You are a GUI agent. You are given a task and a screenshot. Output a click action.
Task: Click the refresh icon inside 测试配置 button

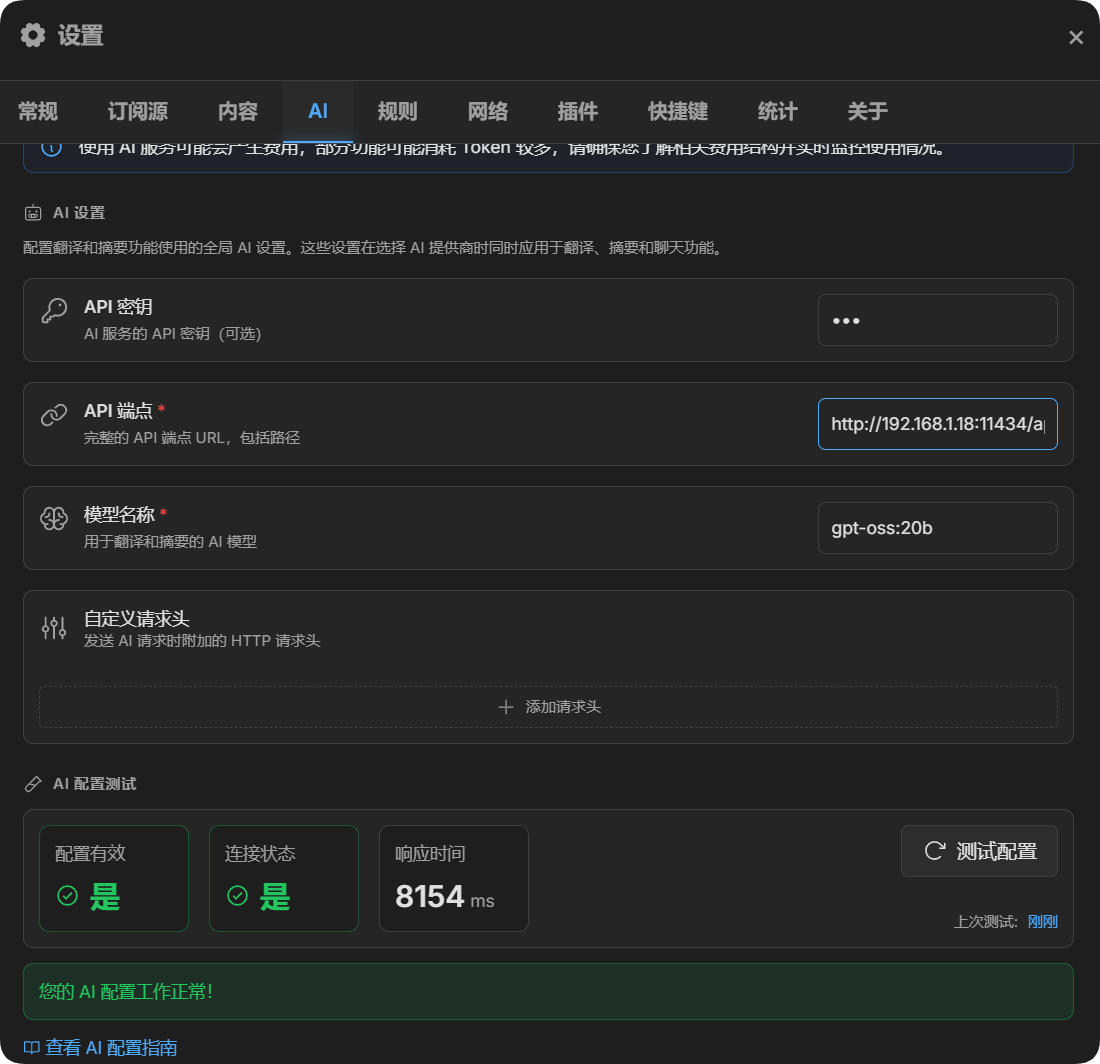[934, 851]
